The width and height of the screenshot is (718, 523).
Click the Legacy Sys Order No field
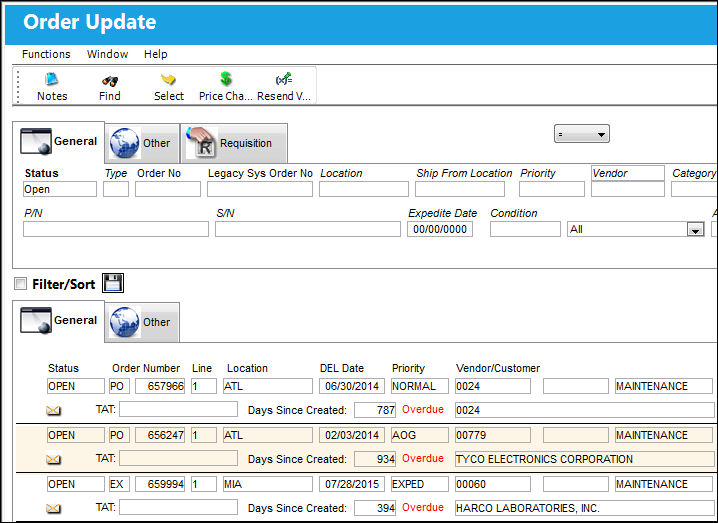coord(260,189)
